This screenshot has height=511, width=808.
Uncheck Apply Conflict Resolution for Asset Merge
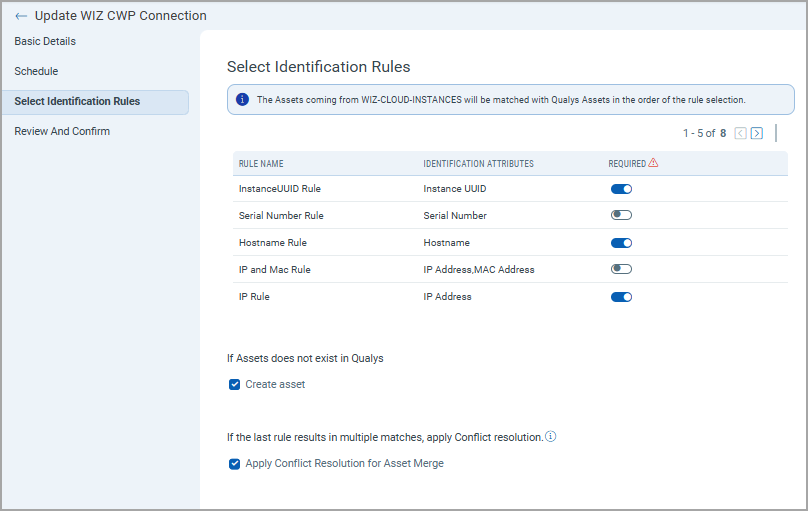click(x=235, y=463)
